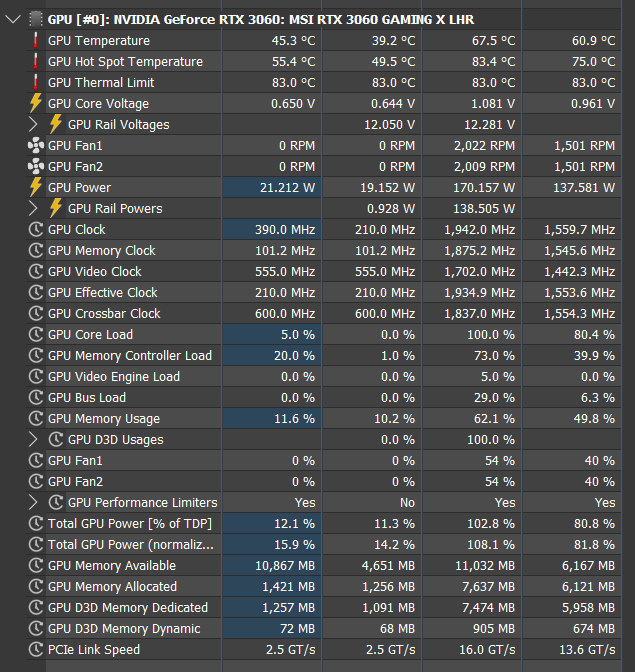Click the GPU Clock gauge icon
This screenshot has width=635, height=672.
click(36, 229)
